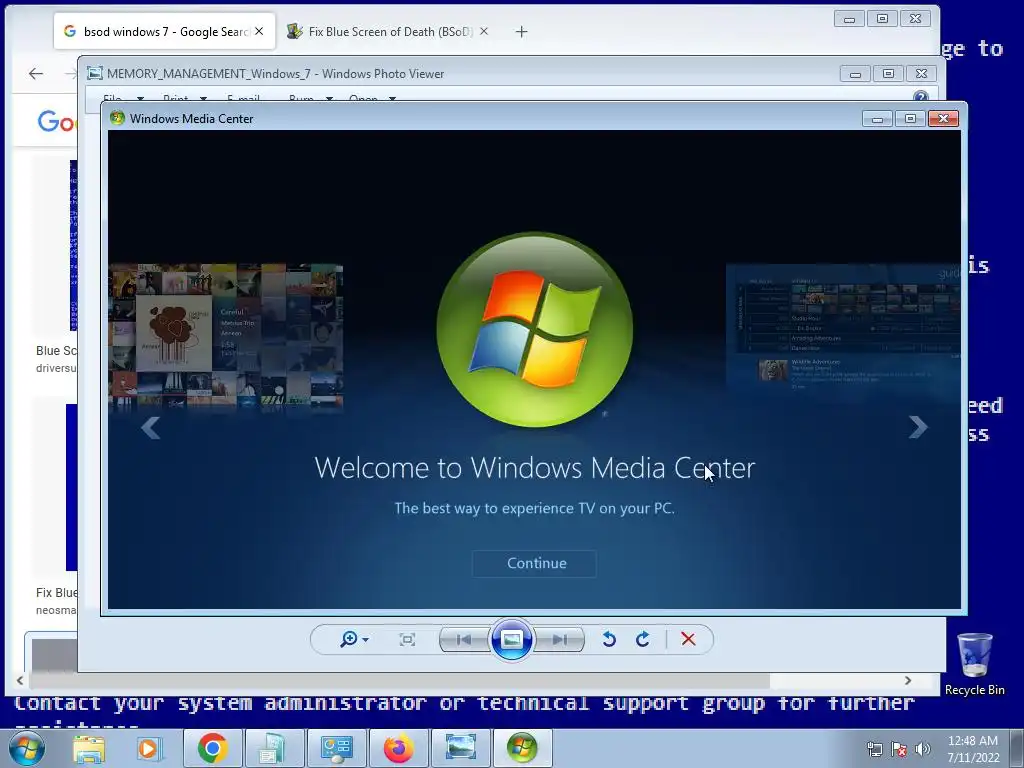Maximize the Windows Media Center window
The height and width of the screenshot is (768, 1024).
tap(910, 118)
